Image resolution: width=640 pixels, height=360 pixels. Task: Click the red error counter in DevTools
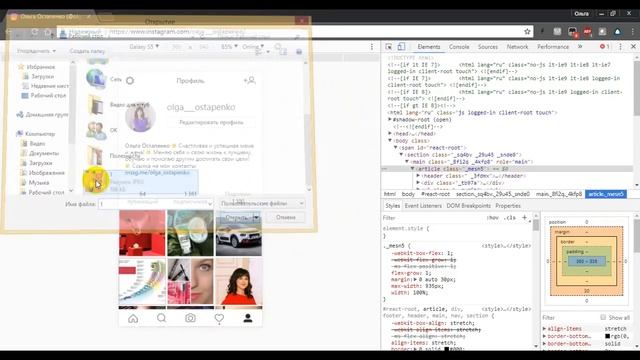pyautogui.click(x=604, y=47)
